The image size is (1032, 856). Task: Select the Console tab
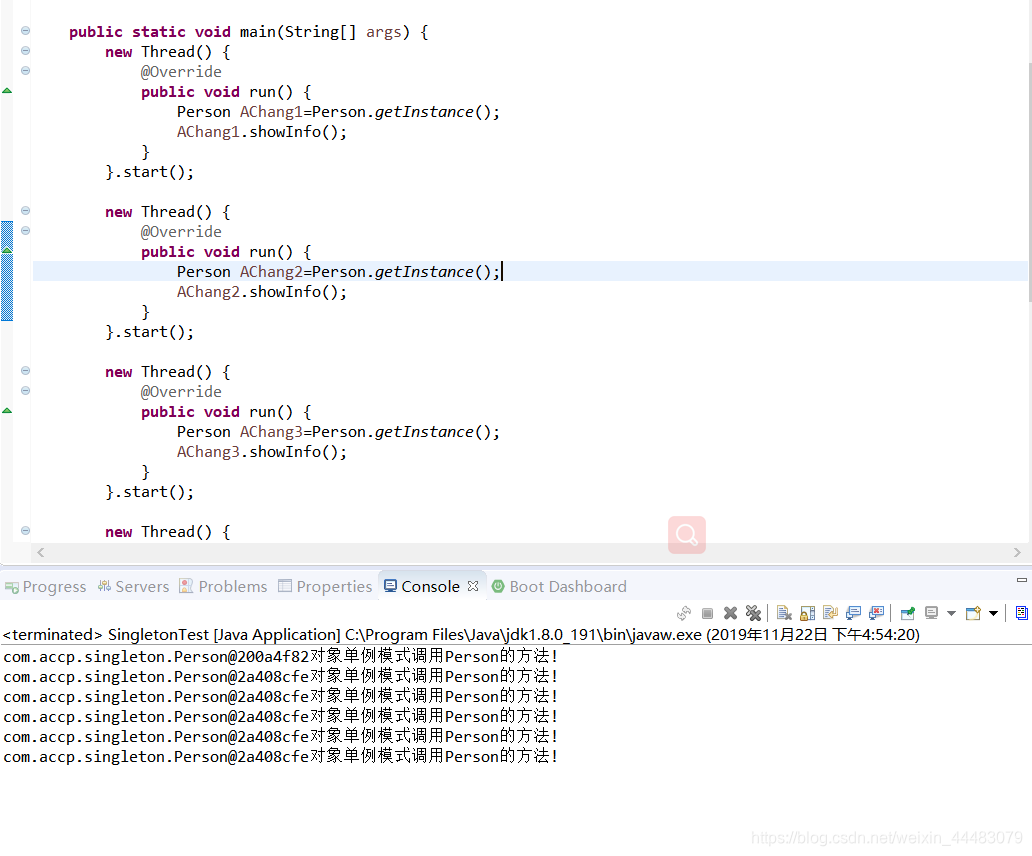pos(430,586)
